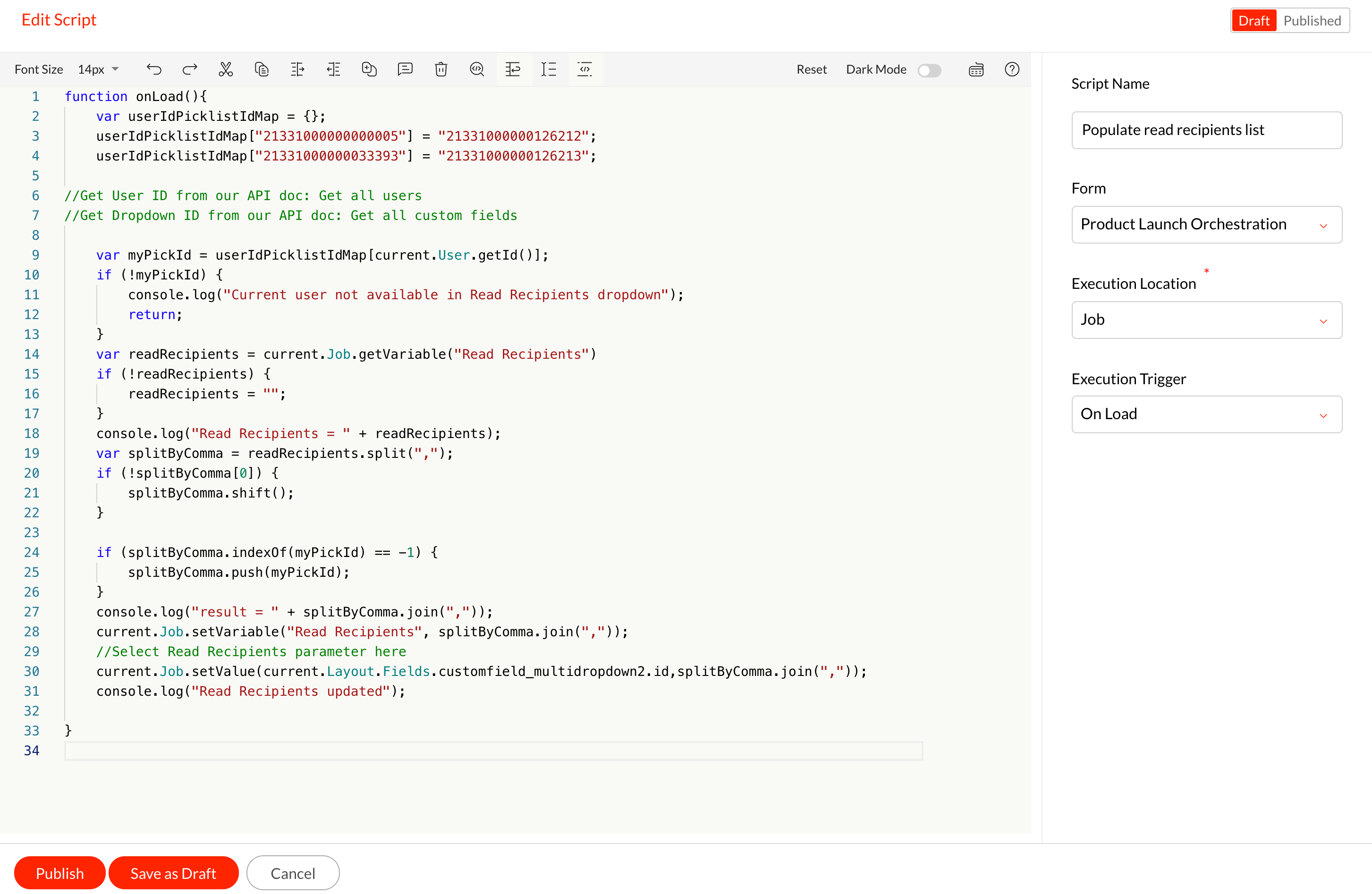This screenshot has height=894, width=1372.
Task: Click the Save as Draft button
Action: (x=173, y=873)
